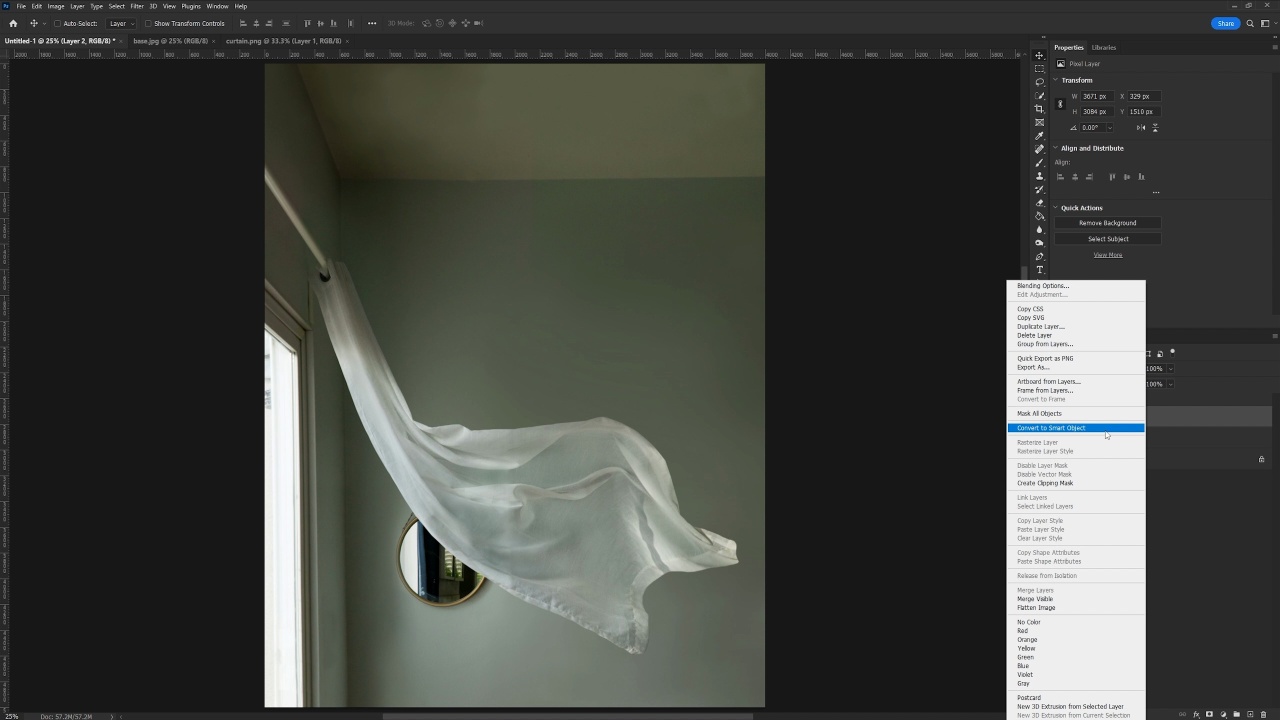Switch to the curtain.png document tab
The image size is (1280, 720).
283,41
